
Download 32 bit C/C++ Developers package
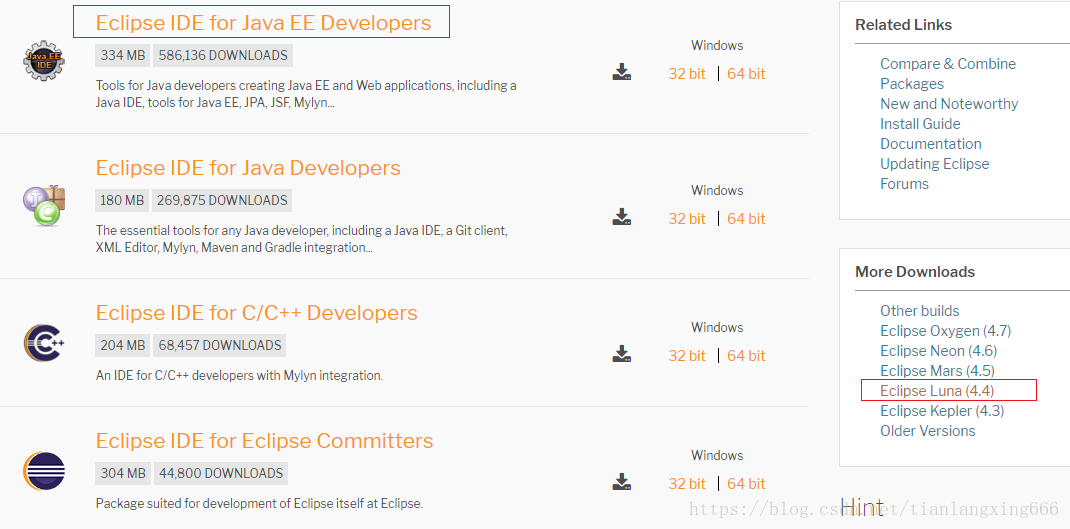[686, 356]
